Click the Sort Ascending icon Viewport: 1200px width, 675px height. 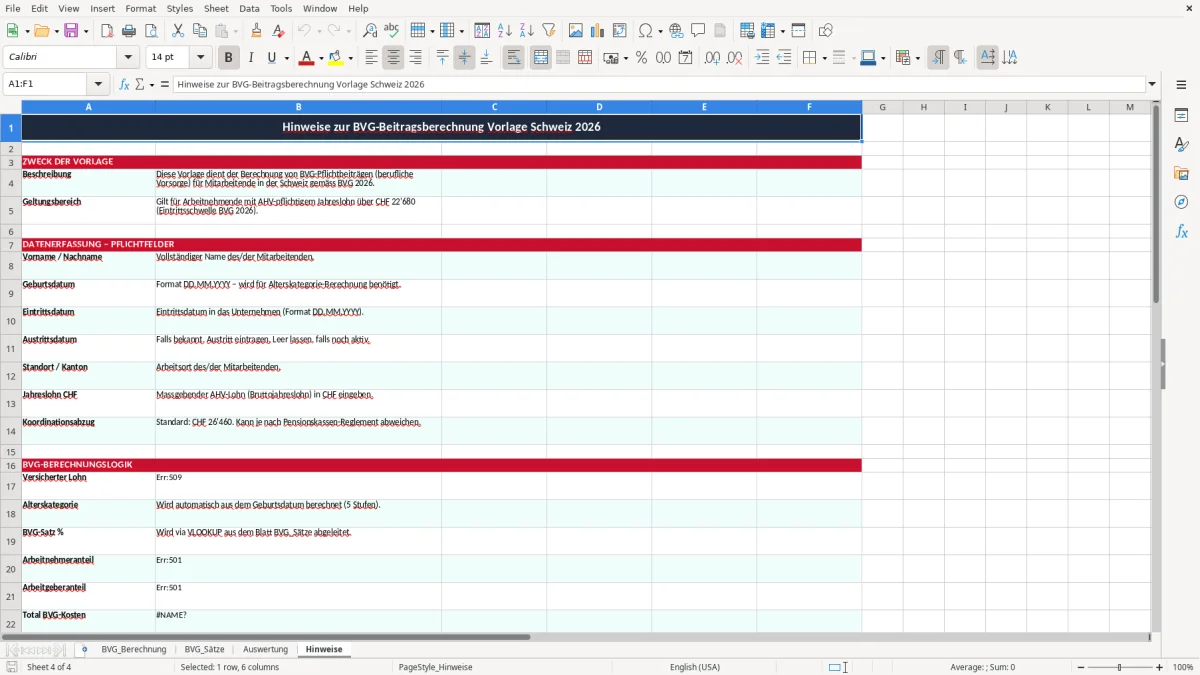coord(505,31)
